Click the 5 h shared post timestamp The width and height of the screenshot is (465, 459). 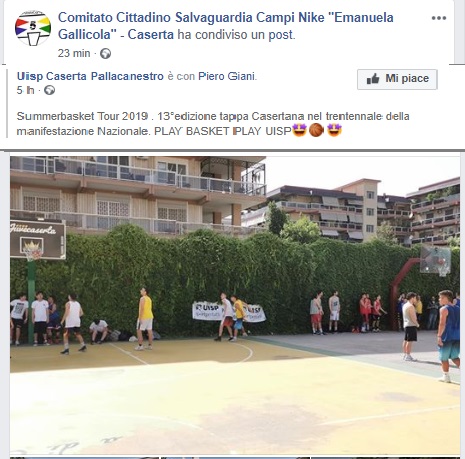coord(26,90)
